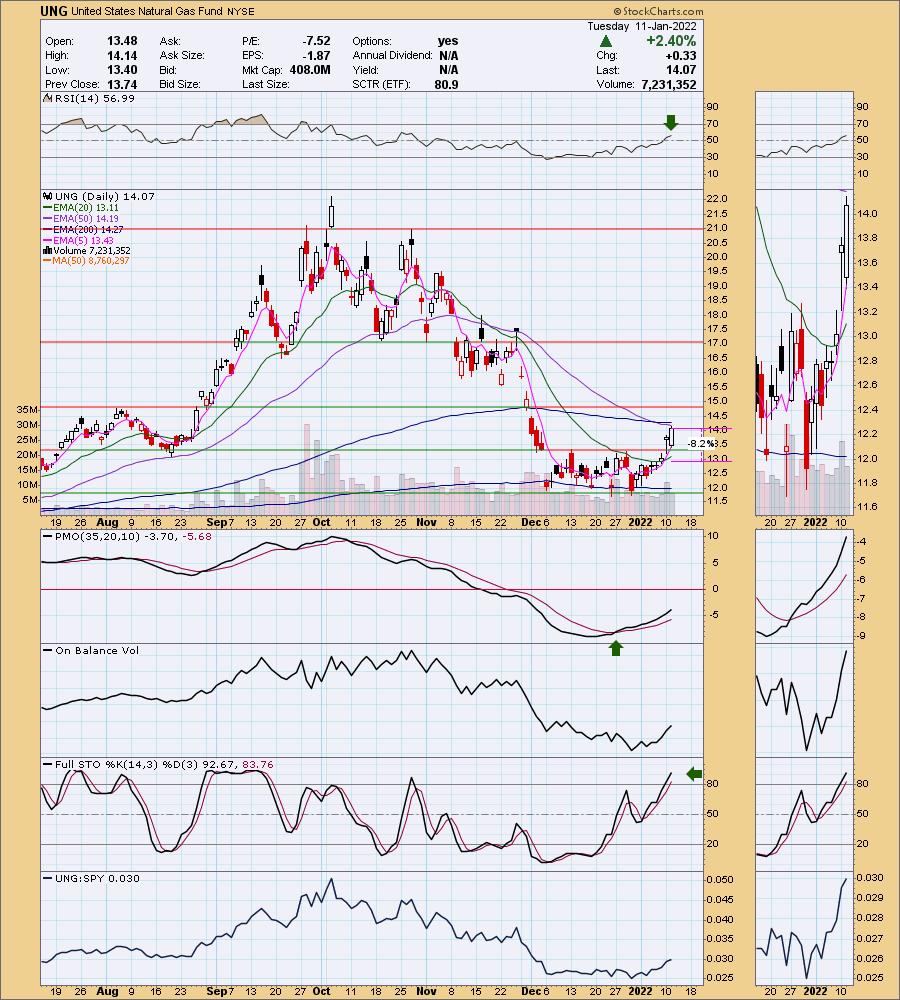Click the zoomed PMO thumbnail panel
The image size is (900, 1000).
[804, 587]
